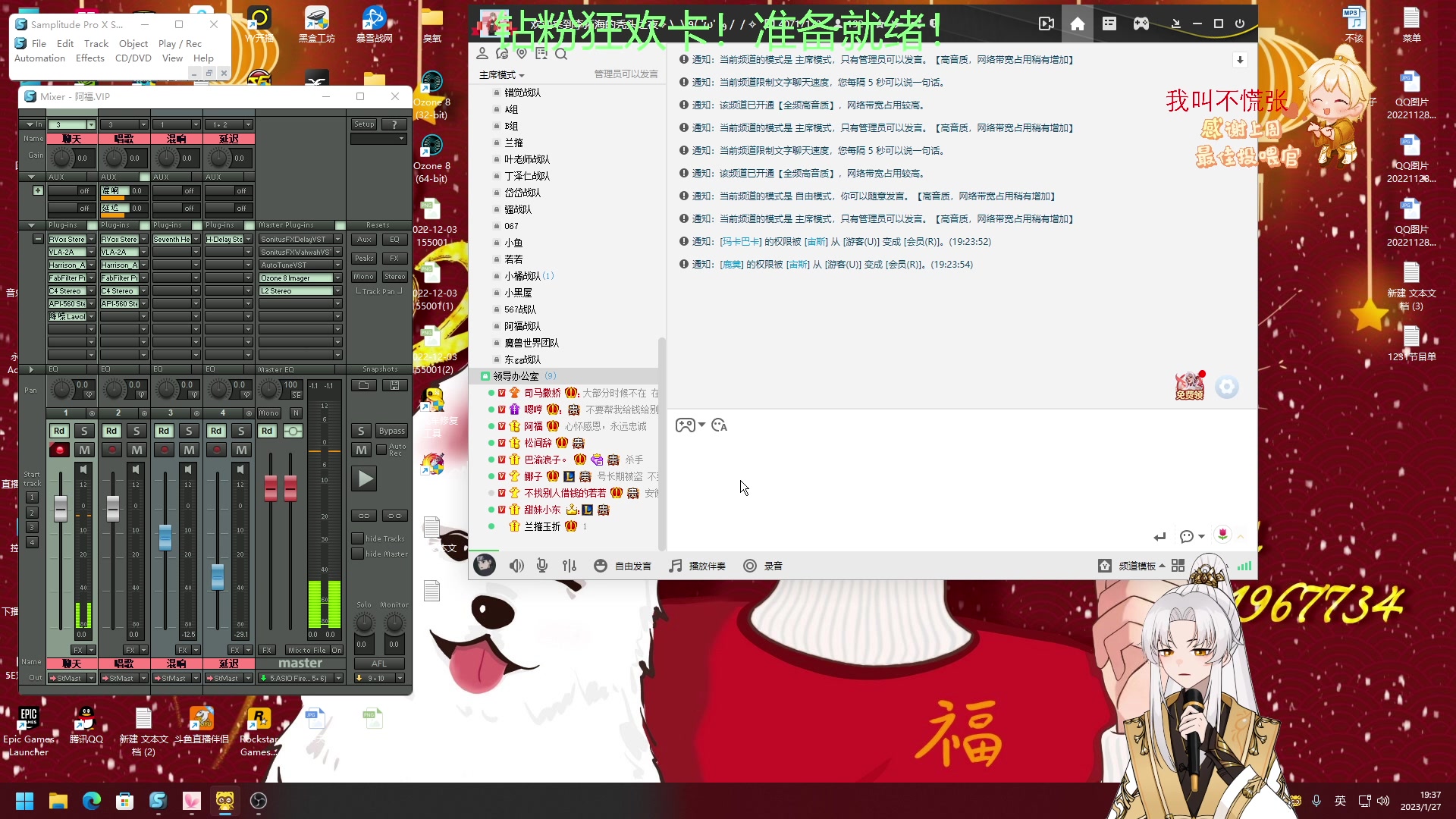This screenshot has width=1456, height=819.
Task: Click the Peaks reset button
Action: [x=364, y=258]
